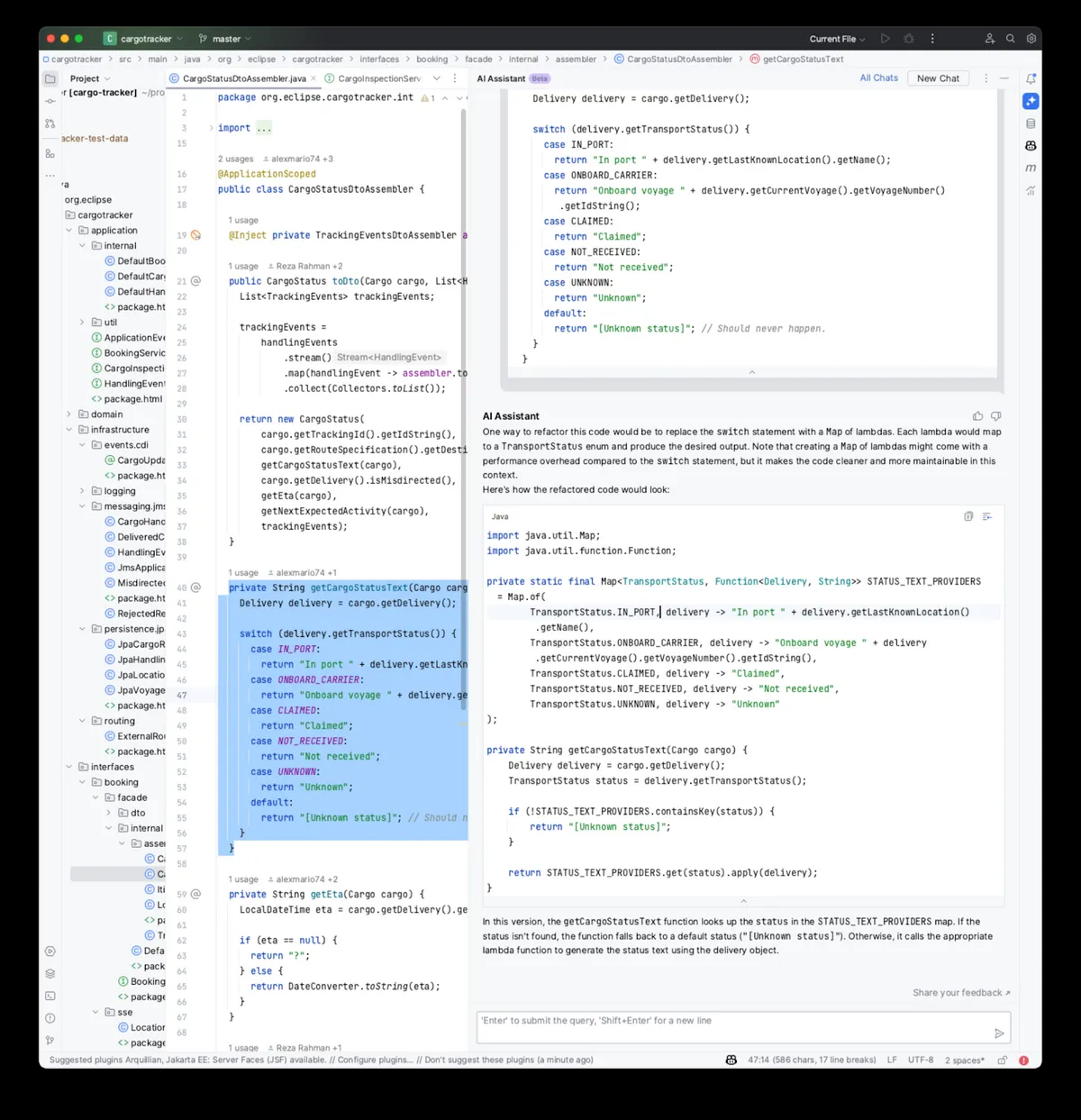This screenshot has height=1120, width=1081.
Task: Switch to CargoInspectionServ editor tab
Action: (373, 78)
